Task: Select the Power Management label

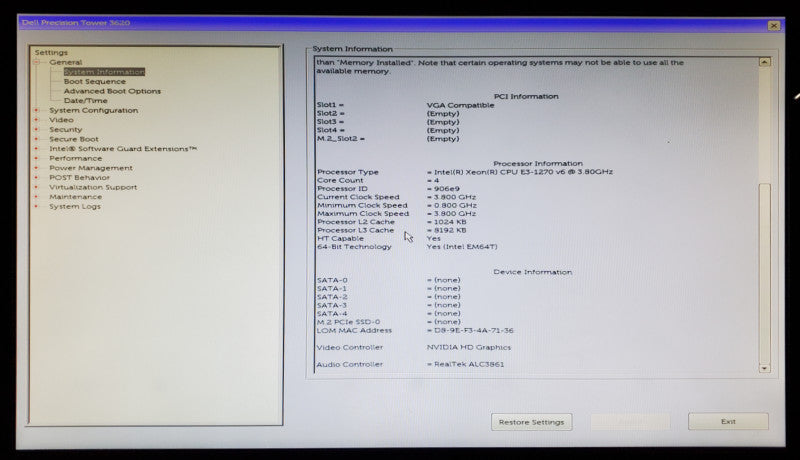Action: [91, 168]
